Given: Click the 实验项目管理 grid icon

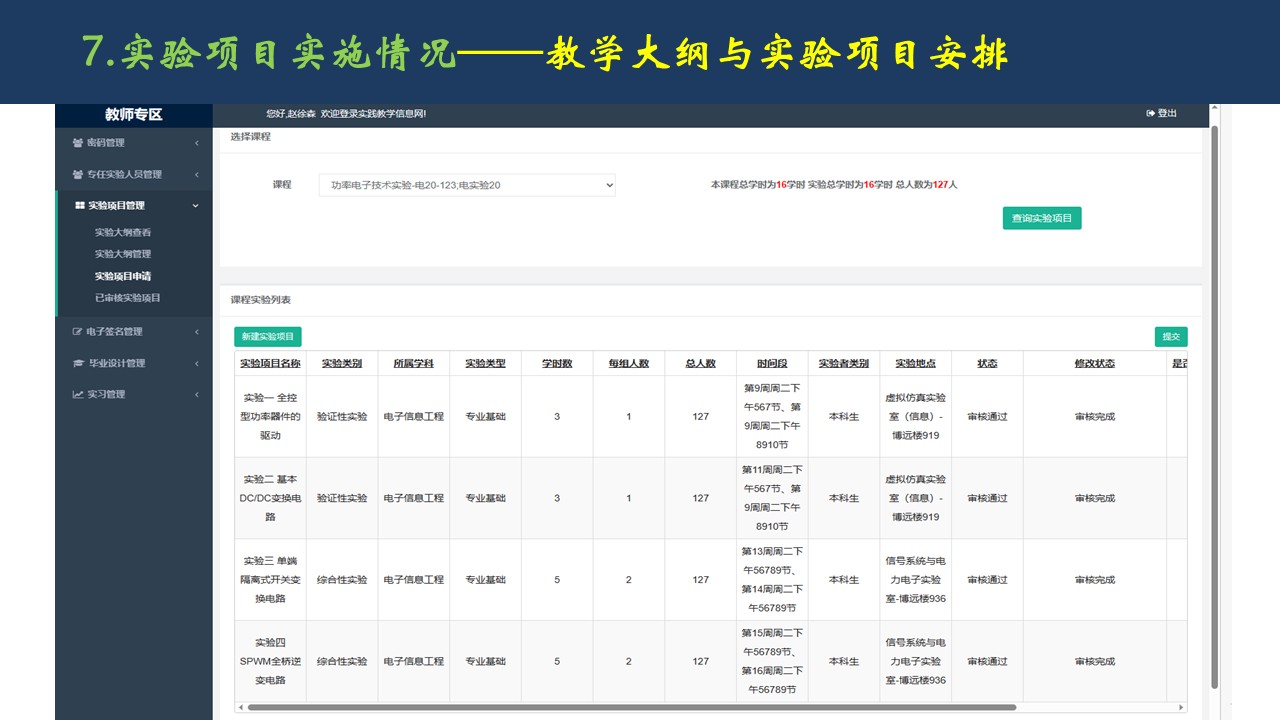Looking at the screenshot, I should point(80,206).
